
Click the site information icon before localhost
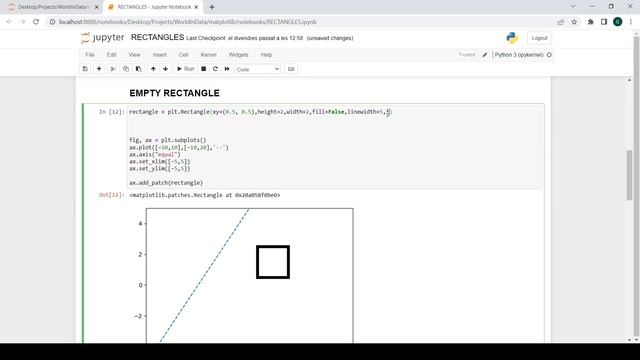point(52,22)
